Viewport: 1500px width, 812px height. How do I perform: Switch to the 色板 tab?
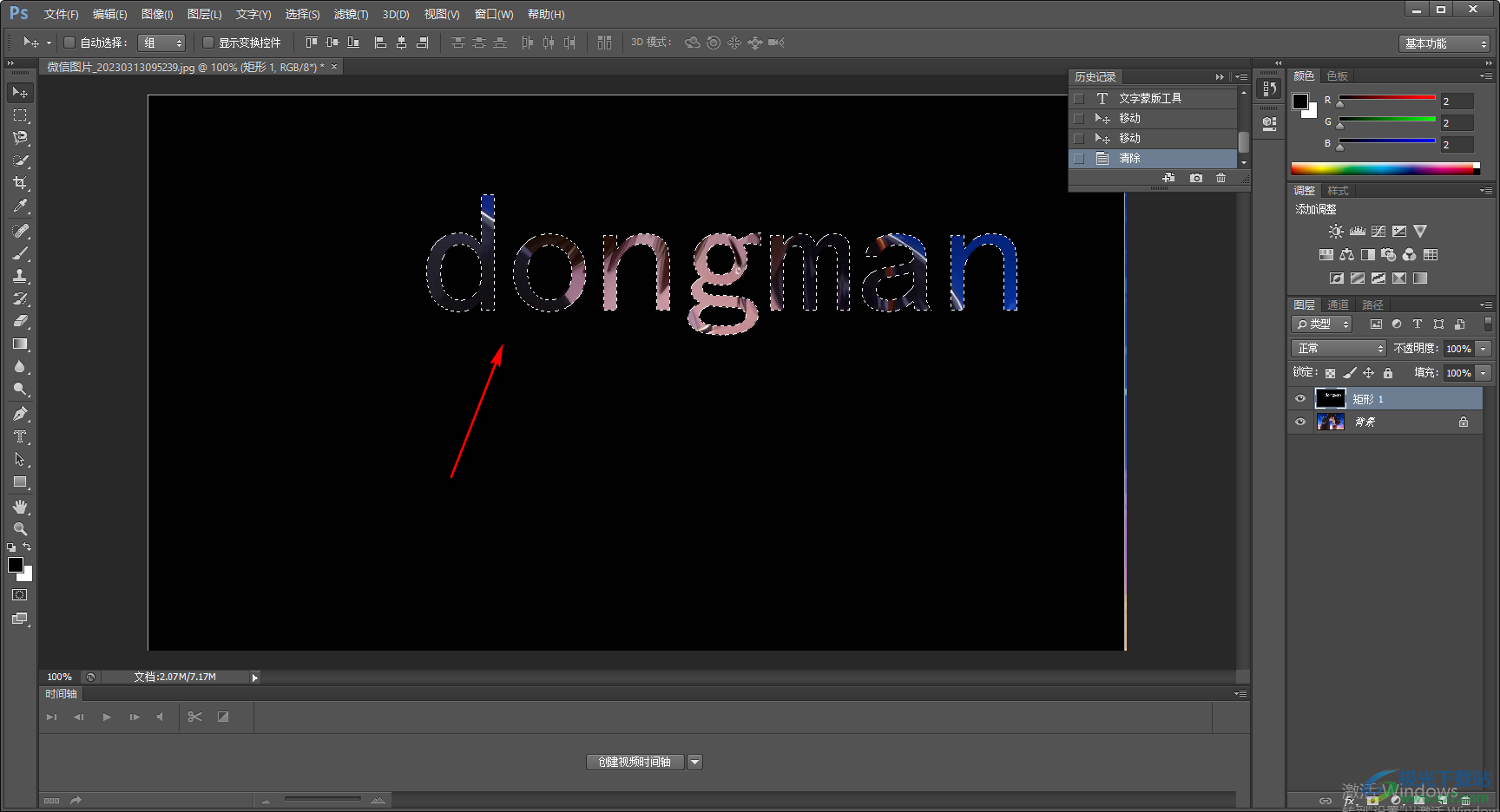[x=1337, y=76]
